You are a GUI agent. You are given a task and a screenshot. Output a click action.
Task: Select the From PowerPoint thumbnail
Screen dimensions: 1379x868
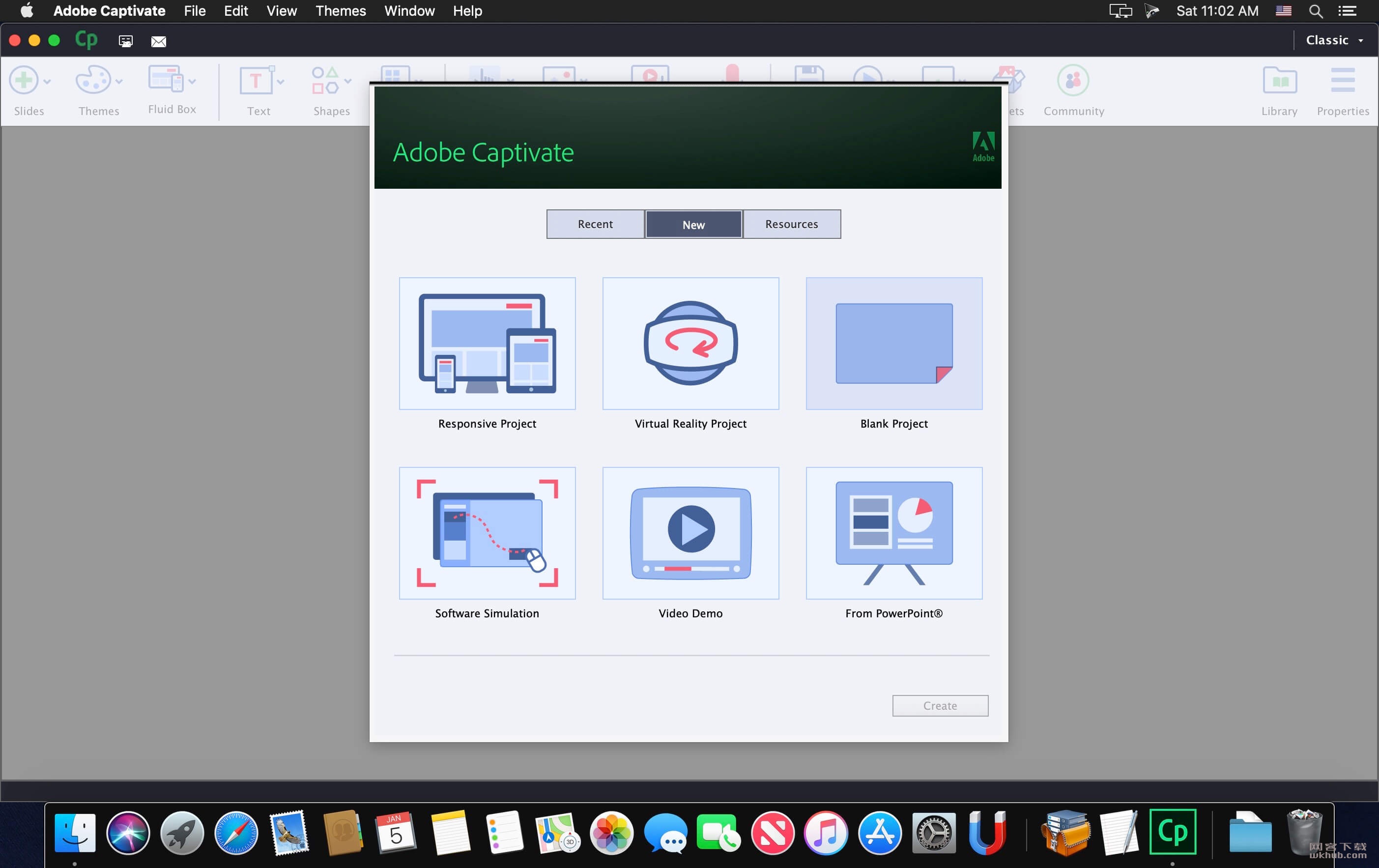coord(894,533)
